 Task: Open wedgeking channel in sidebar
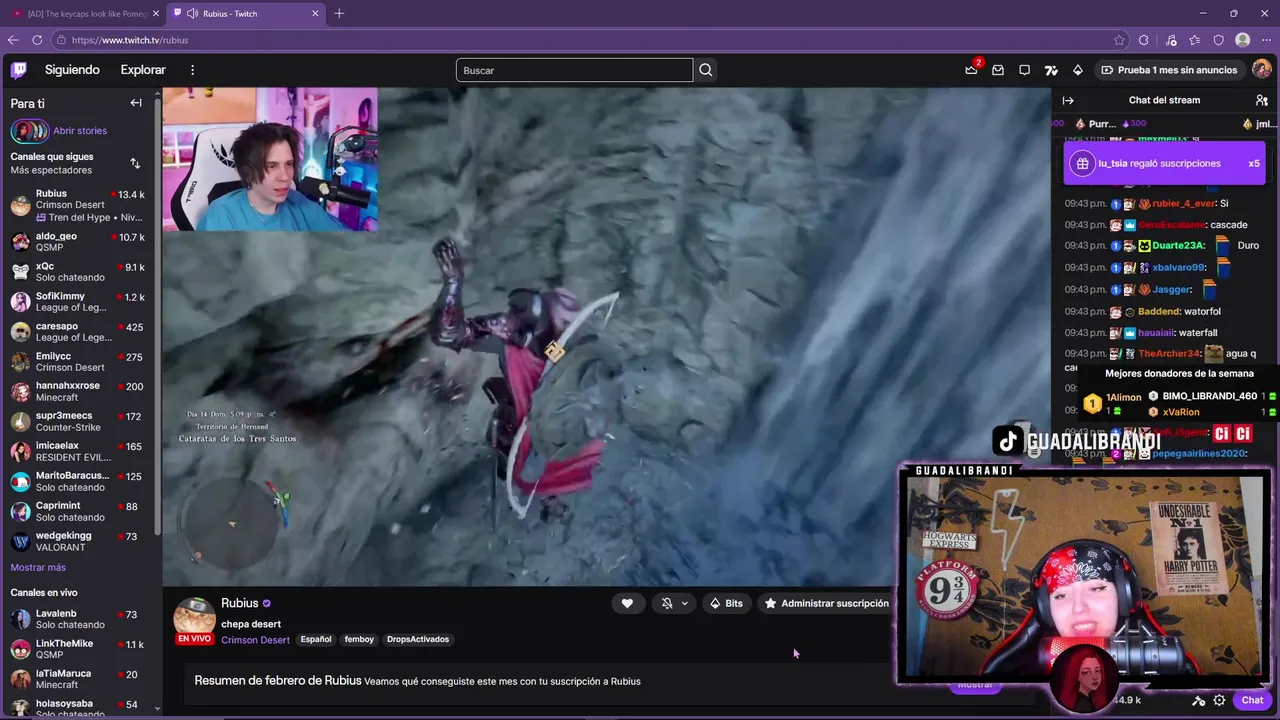pyautogui.click(x=78, y=541)
